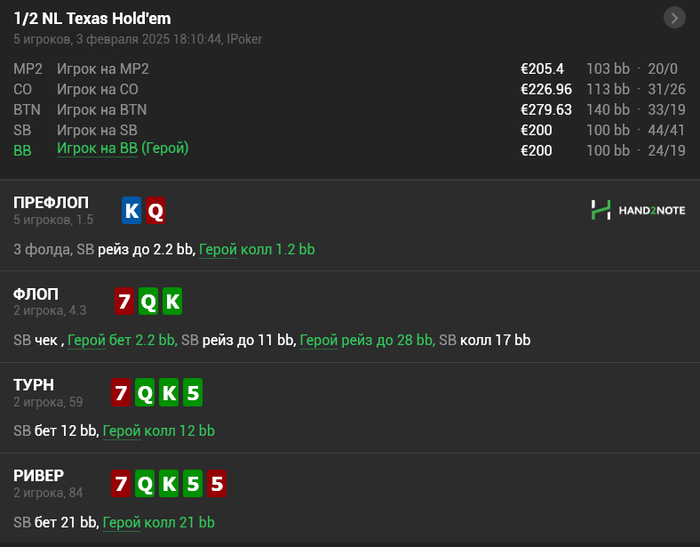Click the red 7 card in the flop row

123,301
